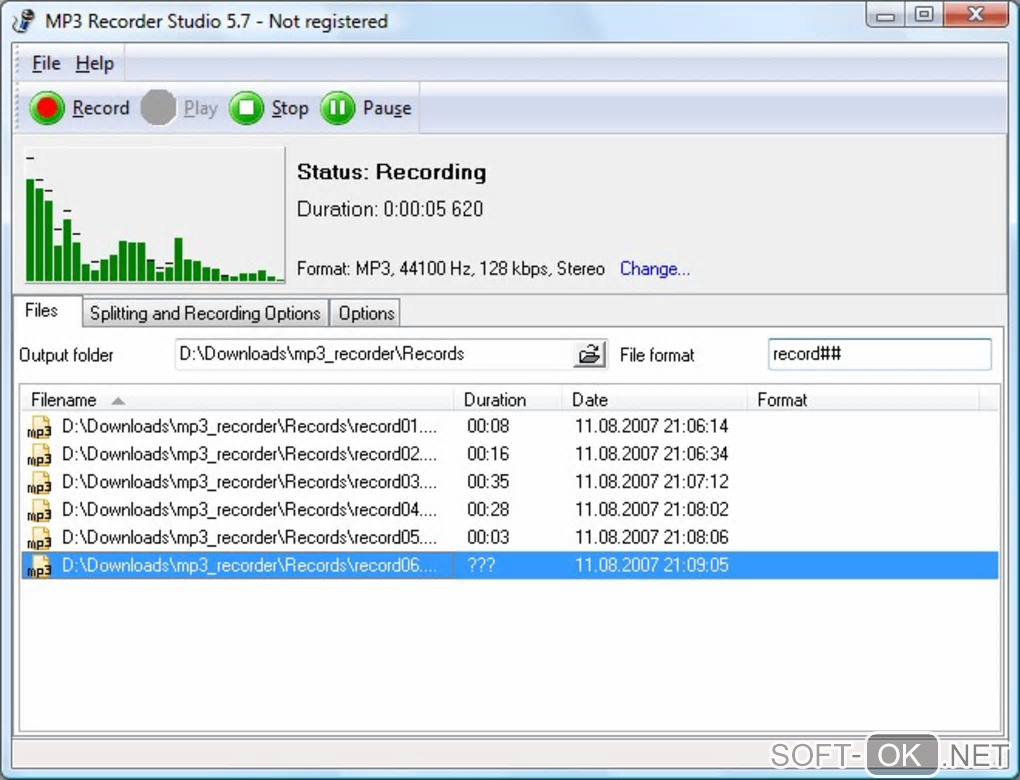1020x780 pixels.
Task: Select the record02 file row
Action: click(510, 455)
